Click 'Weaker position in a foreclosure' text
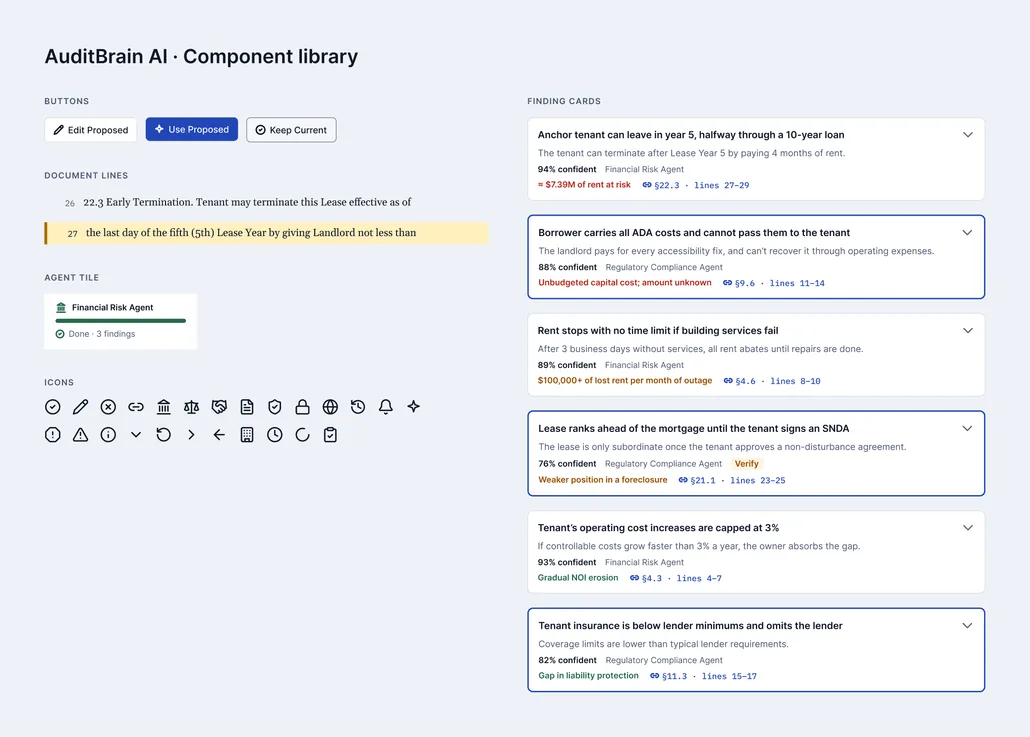The height and width of the screenshot is (737, 1030). 602,480
